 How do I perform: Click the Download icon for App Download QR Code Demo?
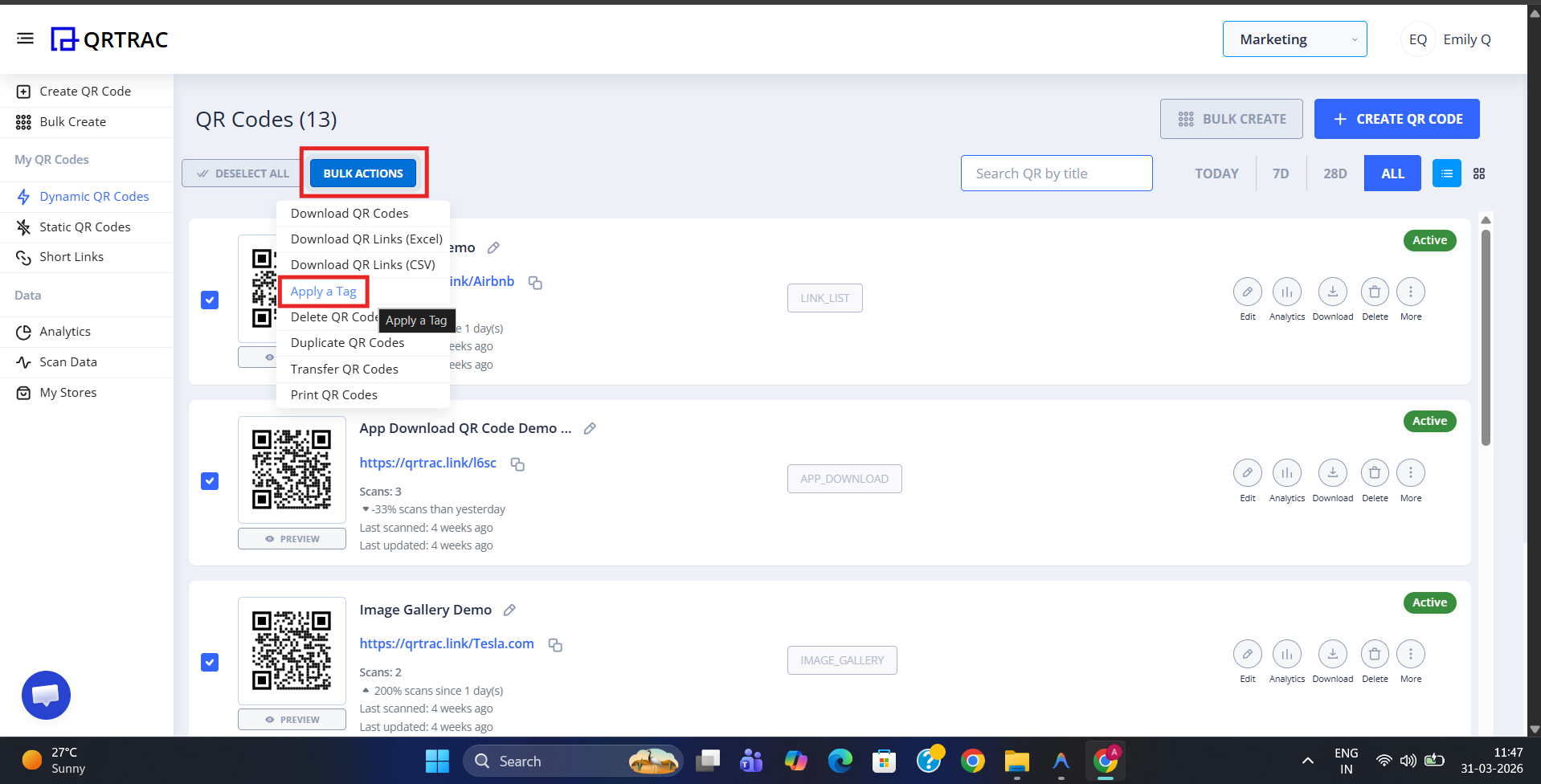[1332, 472]
